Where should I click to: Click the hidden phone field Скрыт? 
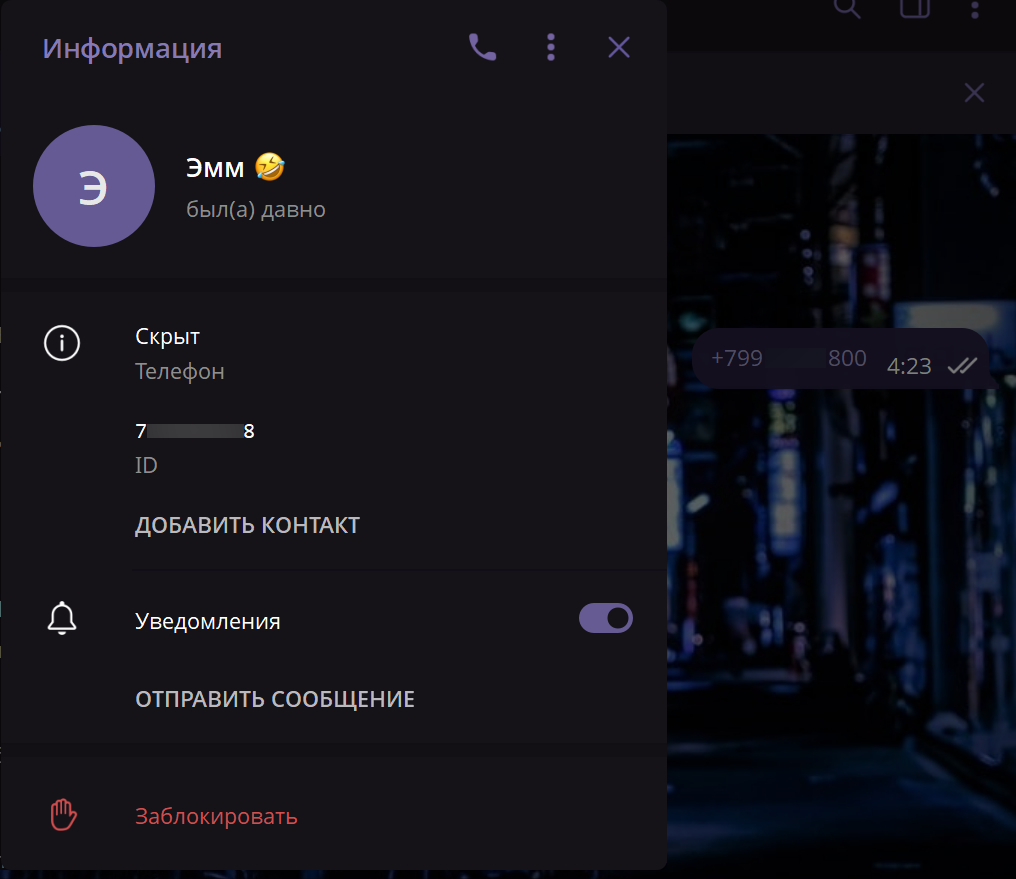click(x=168, y=337)
